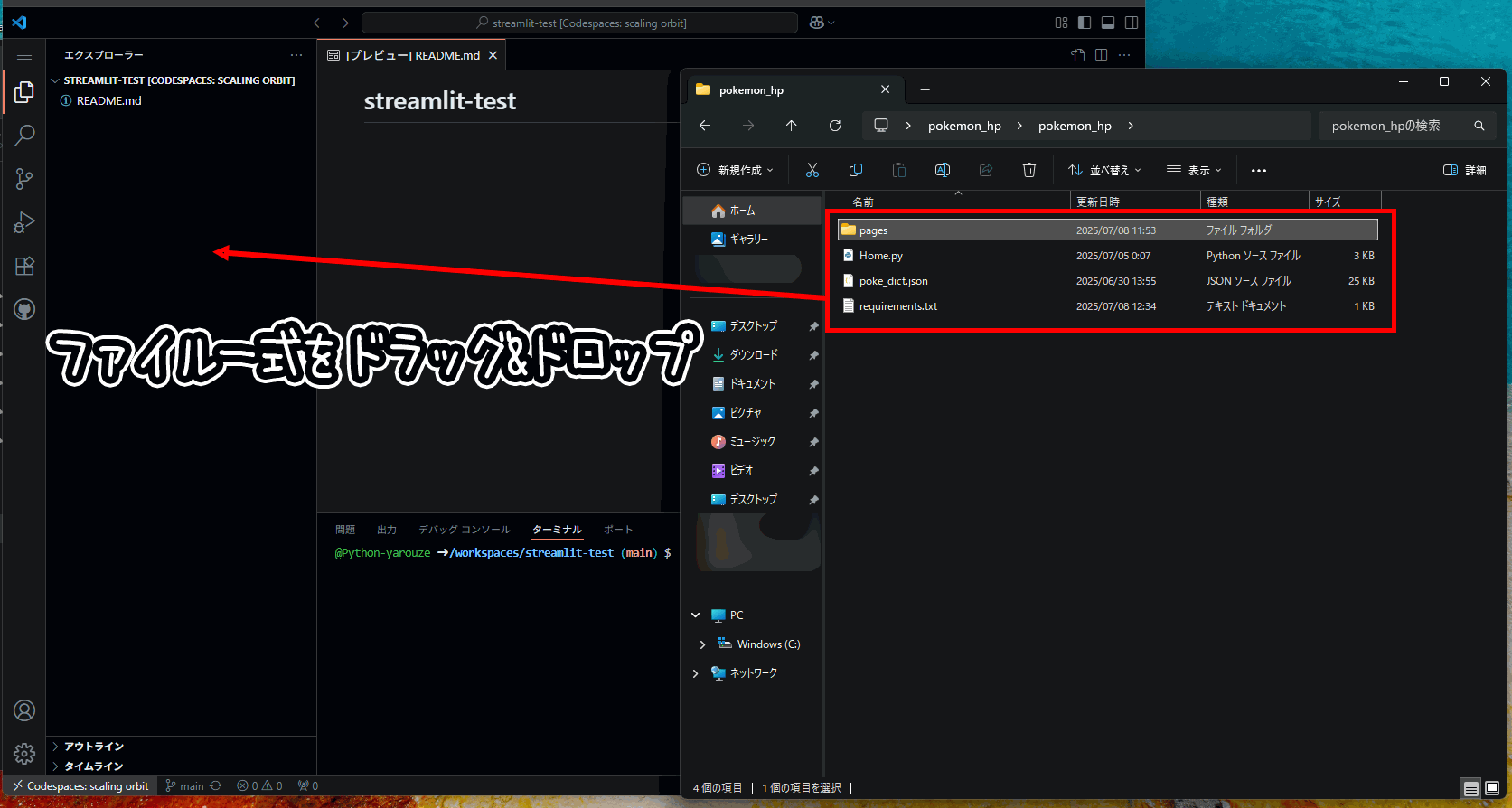Select the poke_dict.json file
The image size is (1512, 808).
[x=1108, y=281]
